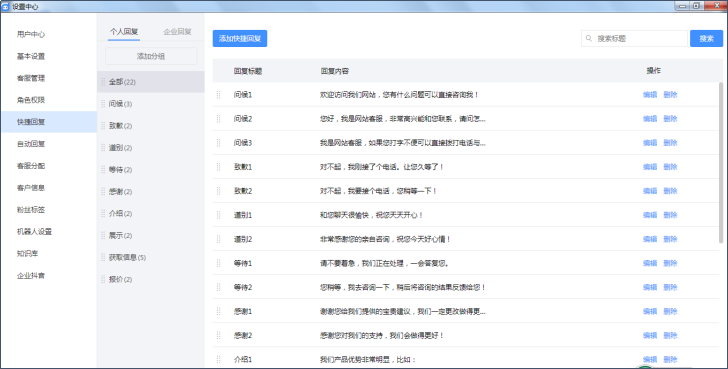Delete the 道别1 reply

670,215
